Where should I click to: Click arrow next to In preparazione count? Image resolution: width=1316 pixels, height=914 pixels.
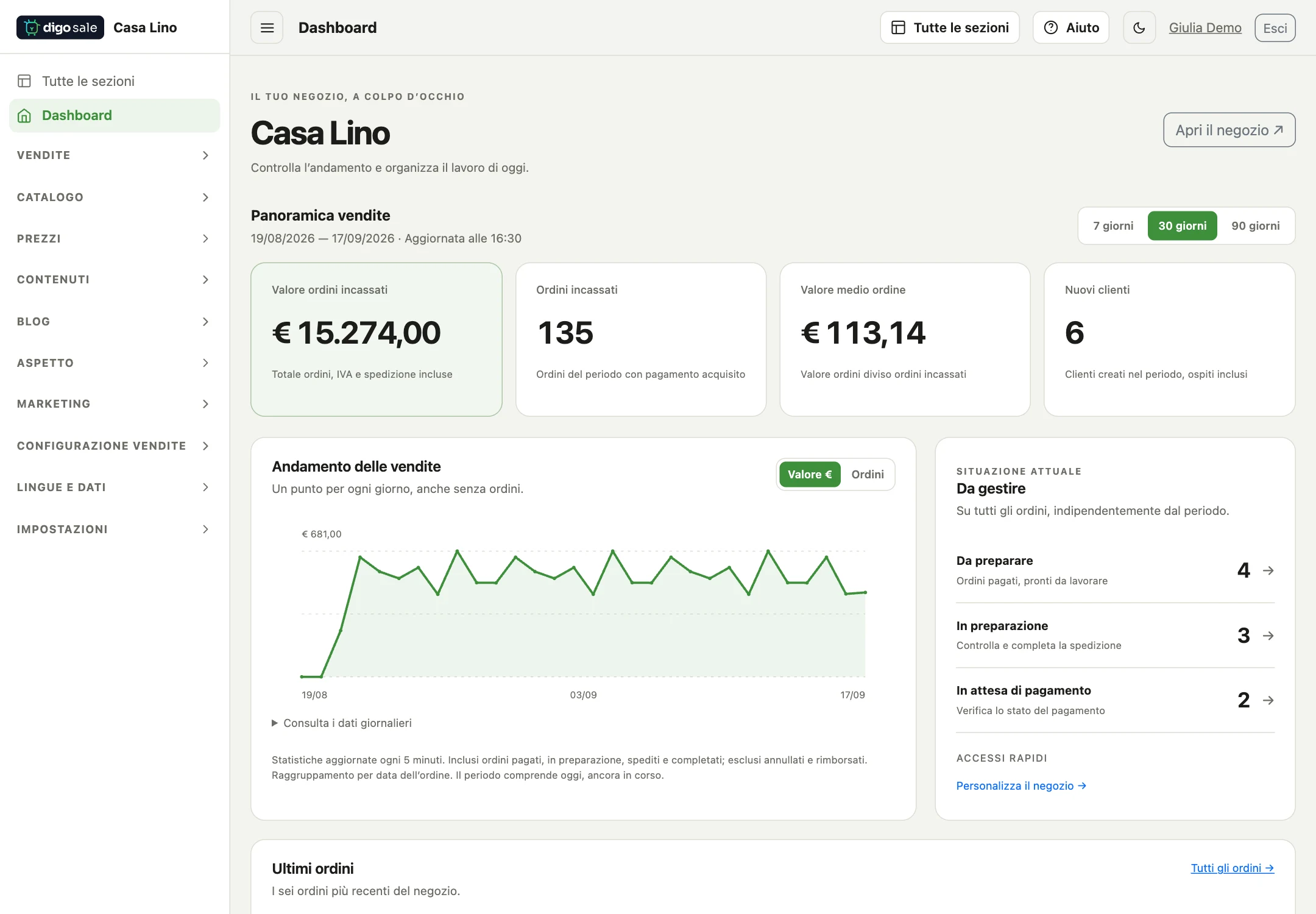click(1268, 636)
